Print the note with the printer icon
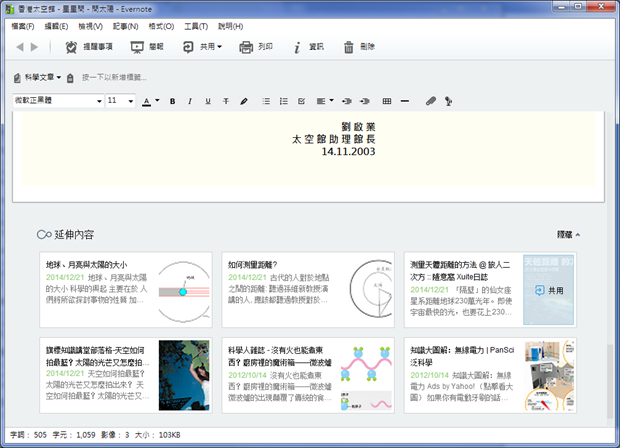 246,47
